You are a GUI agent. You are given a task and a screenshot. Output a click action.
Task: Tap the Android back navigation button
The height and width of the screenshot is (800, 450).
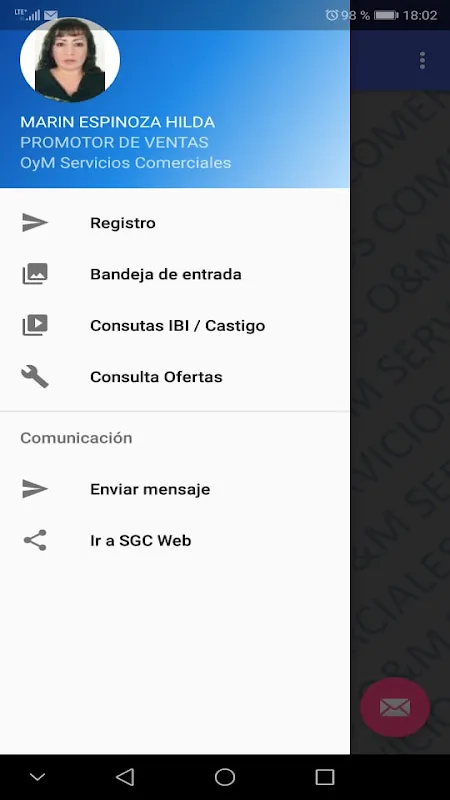click(x=125, y=777)
